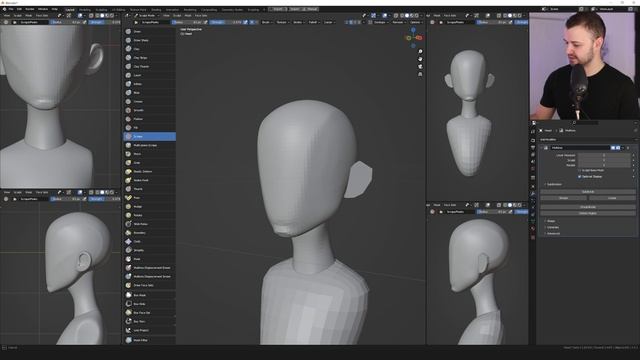Select the Draw Face Sets brush
640x360 pixels.
pos(149,285)
